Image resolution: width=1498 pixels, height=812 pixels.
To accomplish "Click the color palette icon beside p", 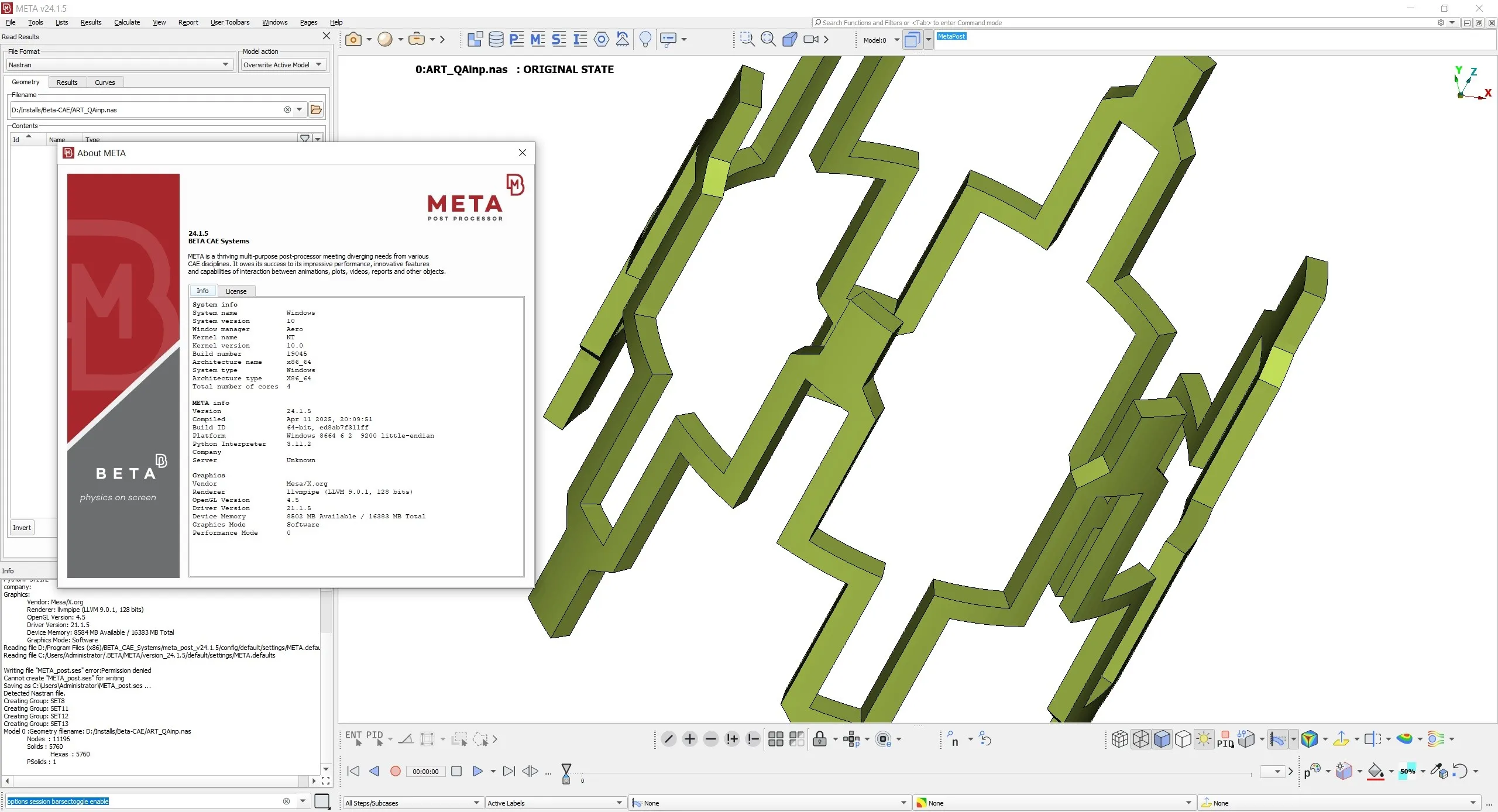I will 1313,771.
